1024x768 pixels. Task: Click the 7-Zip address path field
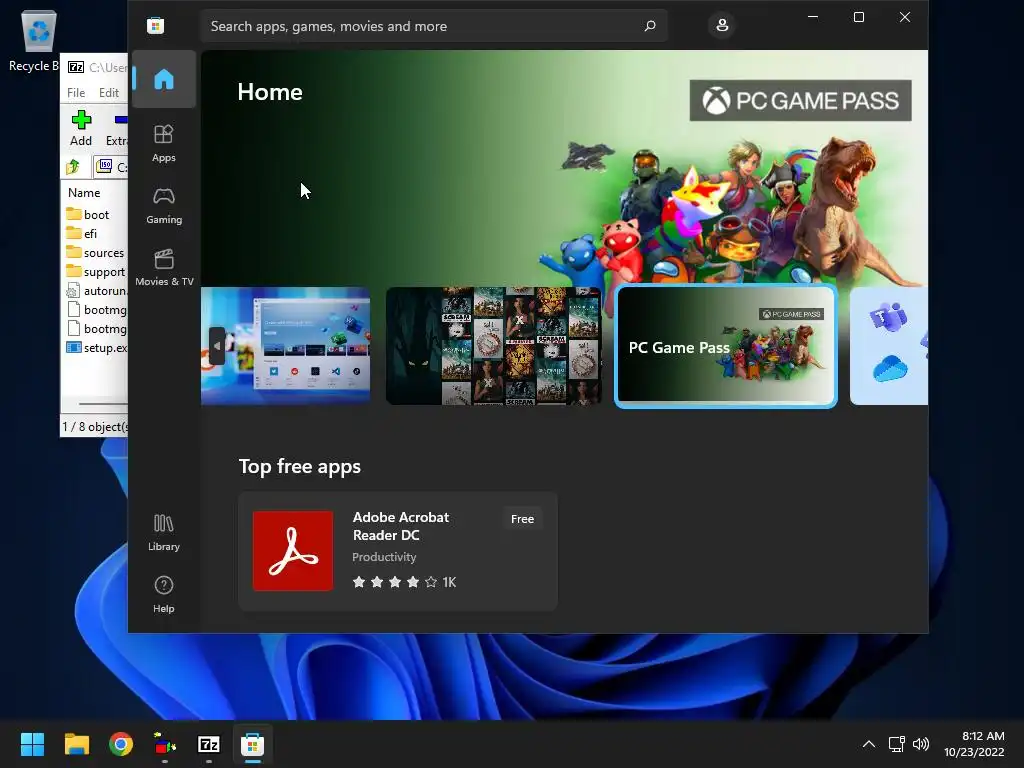(x=110, y=167)
